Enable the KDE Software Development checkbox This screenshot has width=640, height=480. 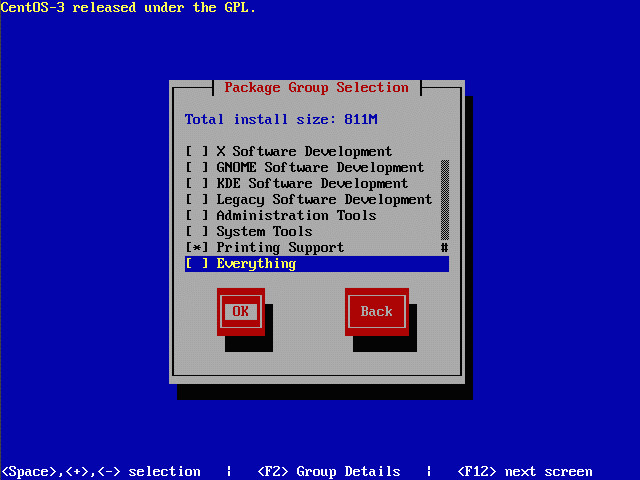(197, 183)
